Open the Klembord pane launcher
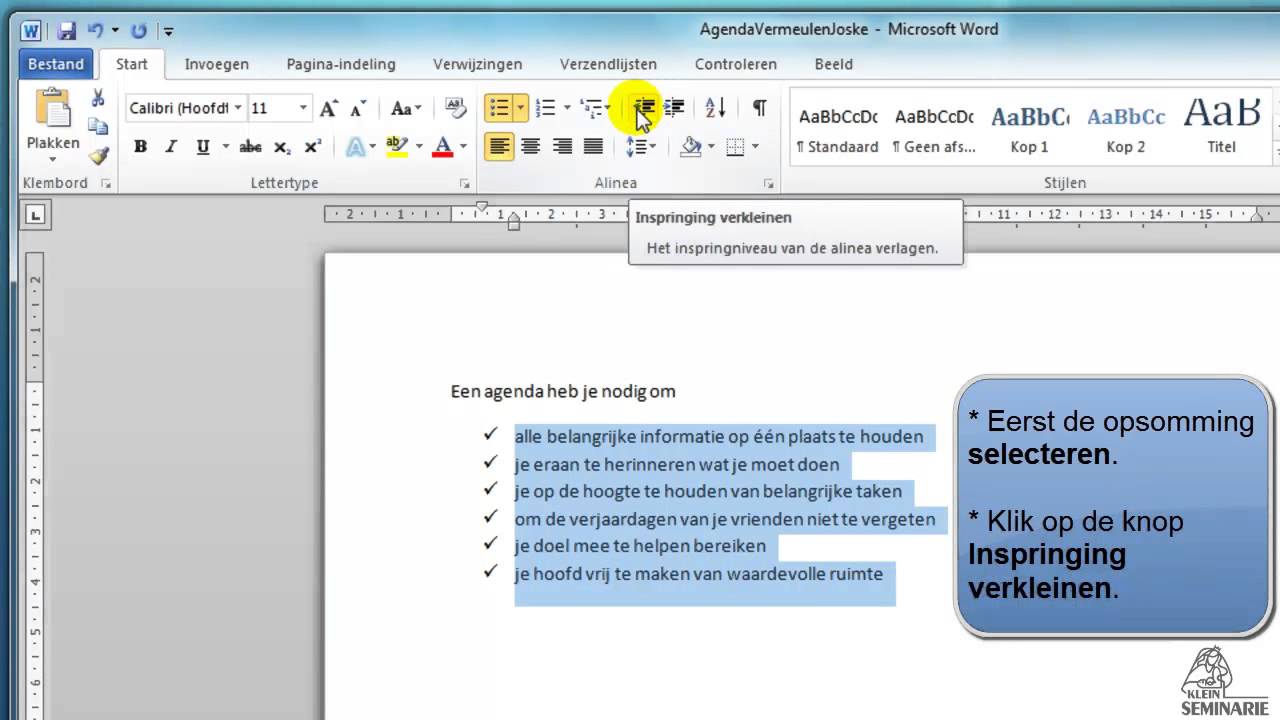 point(105,184)
